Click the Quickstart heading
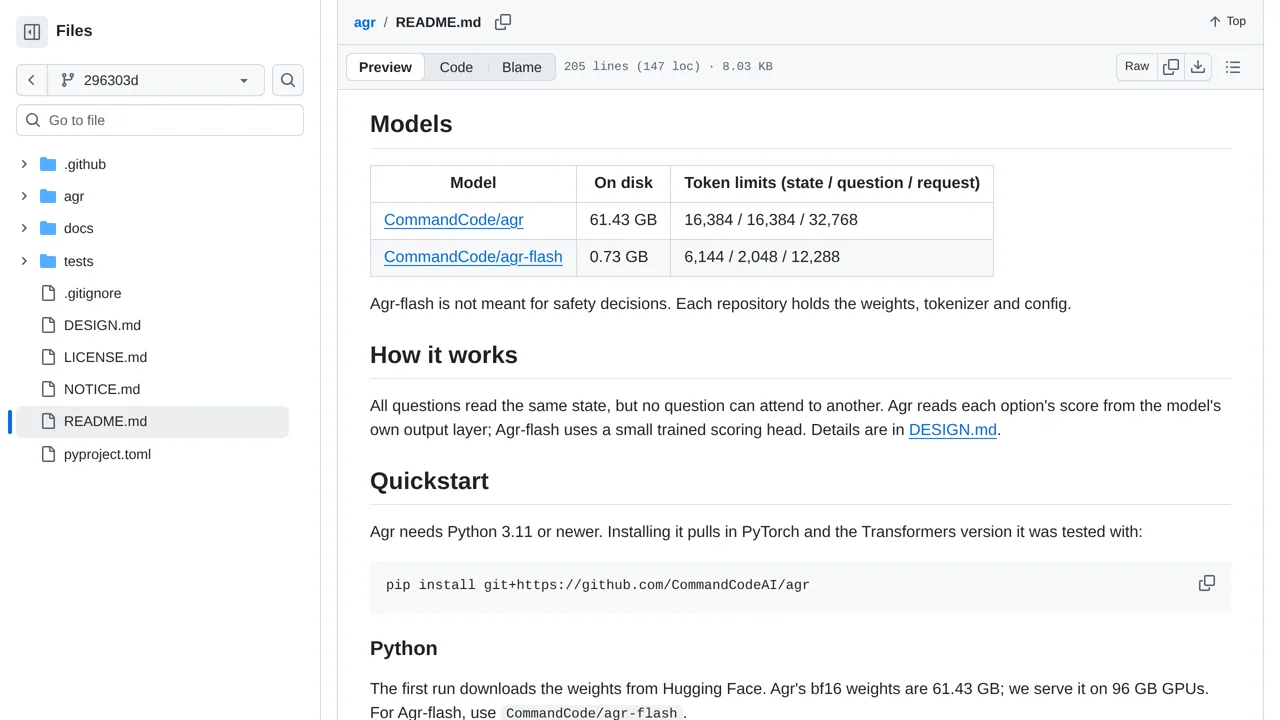 429,481
